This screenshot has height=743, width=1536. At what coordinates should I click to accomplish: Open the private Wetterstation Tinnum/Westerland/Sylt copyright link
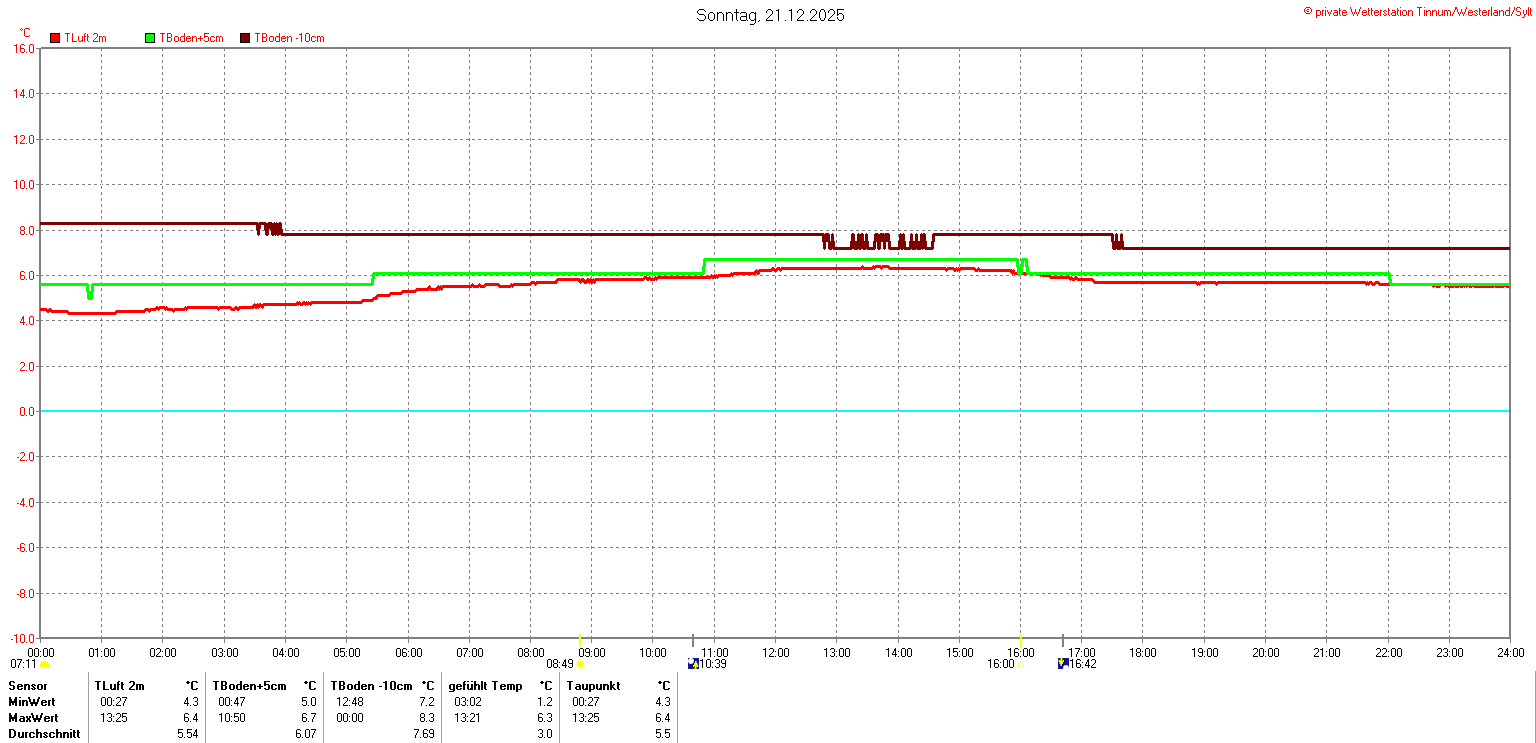(x=1417, y=11)
